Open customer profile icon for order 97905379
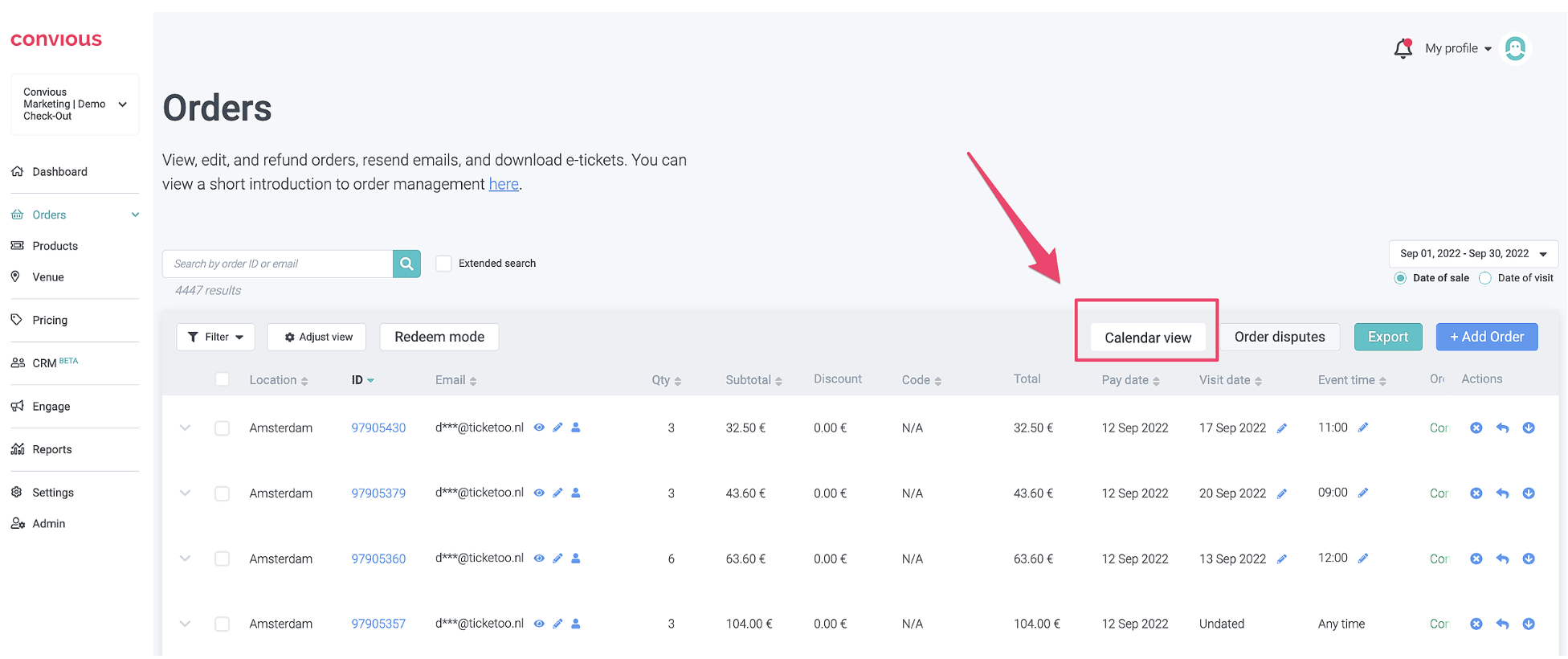 [x=576, y=493]
